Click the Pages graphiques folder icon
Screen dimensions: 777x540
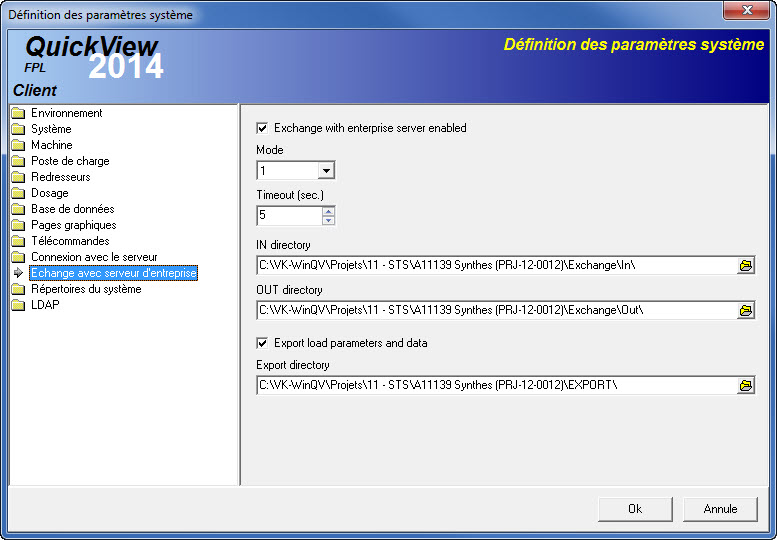[x=18, y=225]
